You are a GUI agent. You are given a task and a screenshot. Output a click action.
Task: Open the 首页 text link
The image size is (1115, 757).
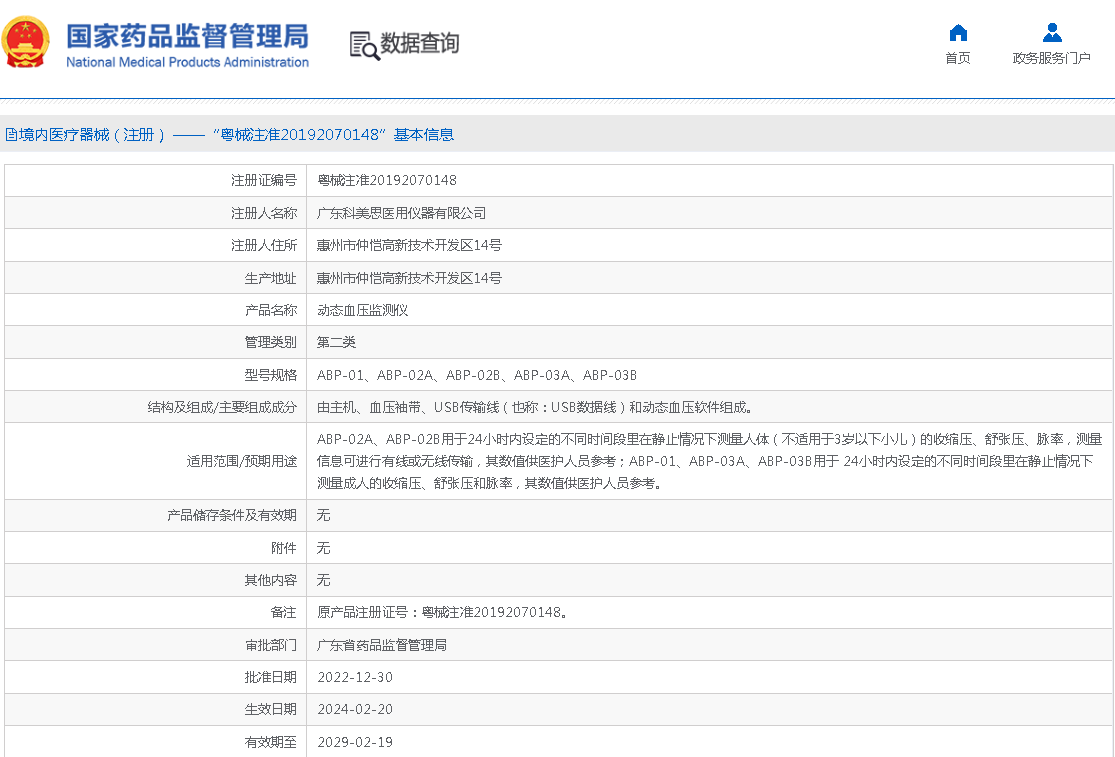point(958,58)
